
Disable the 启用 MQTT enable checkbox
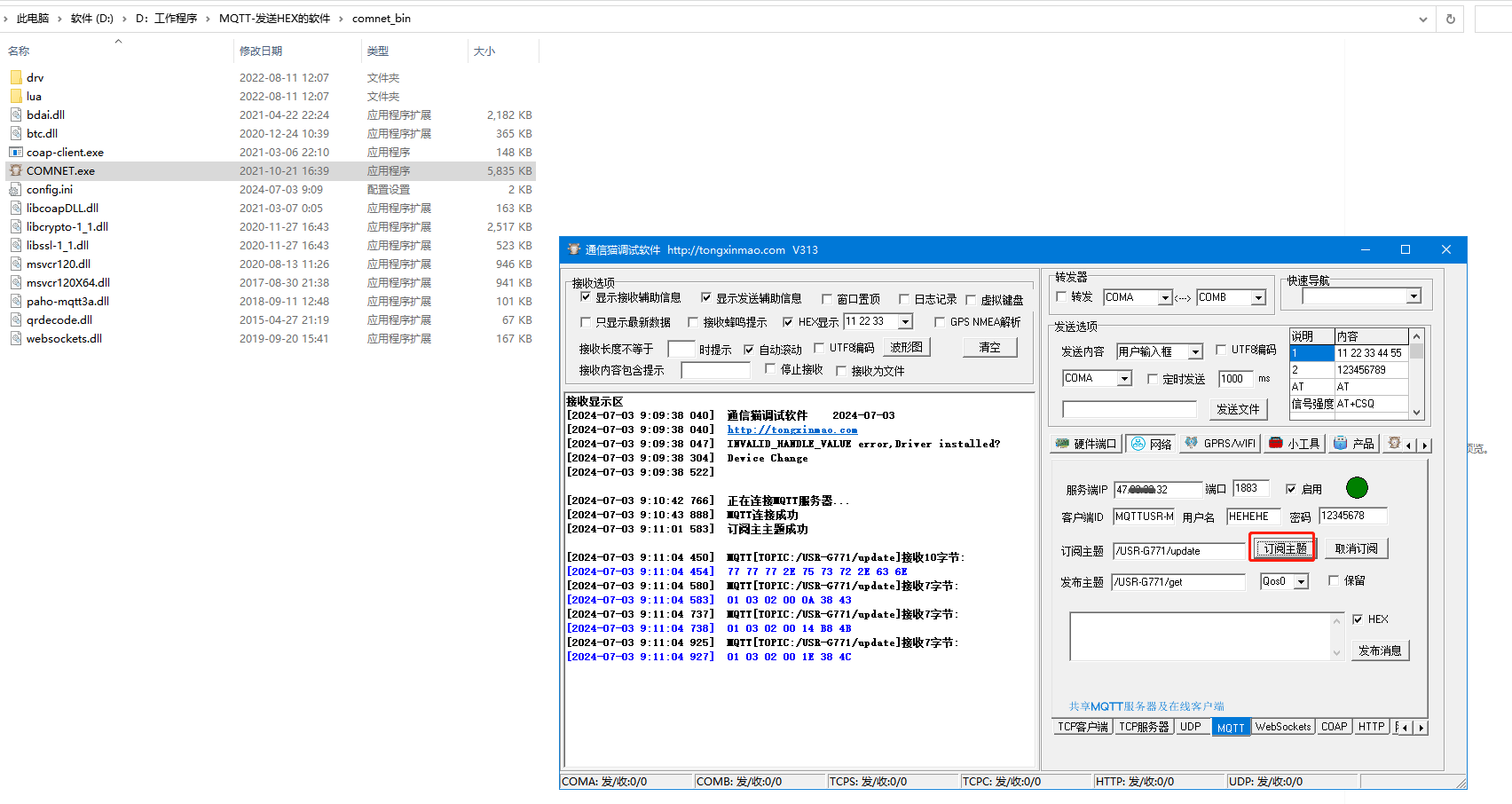pyautogui.click(x=1291, y=489)
